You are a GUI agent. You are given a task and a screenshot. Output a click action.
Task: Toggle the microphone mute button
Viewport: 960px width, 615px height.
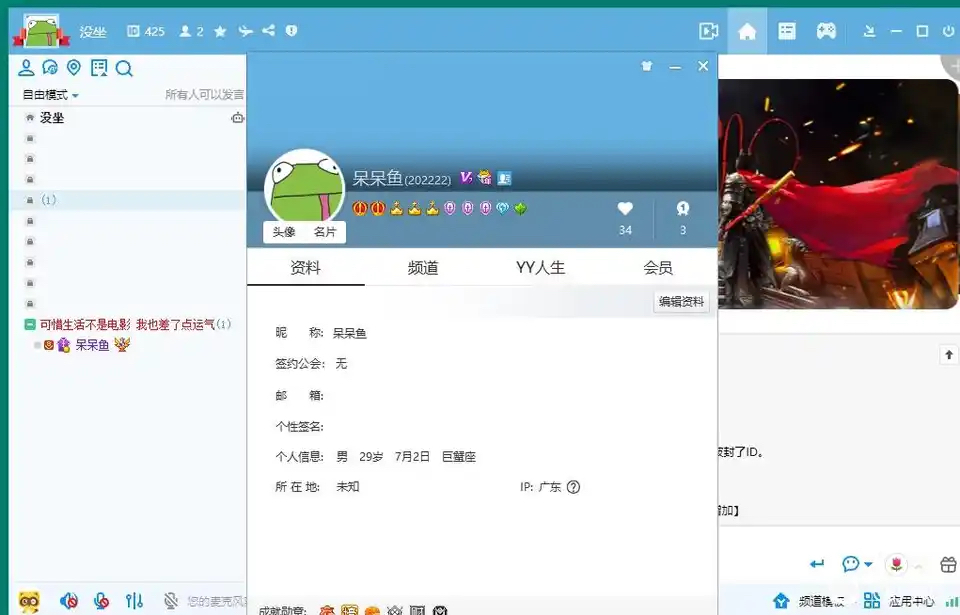(102, 601)
